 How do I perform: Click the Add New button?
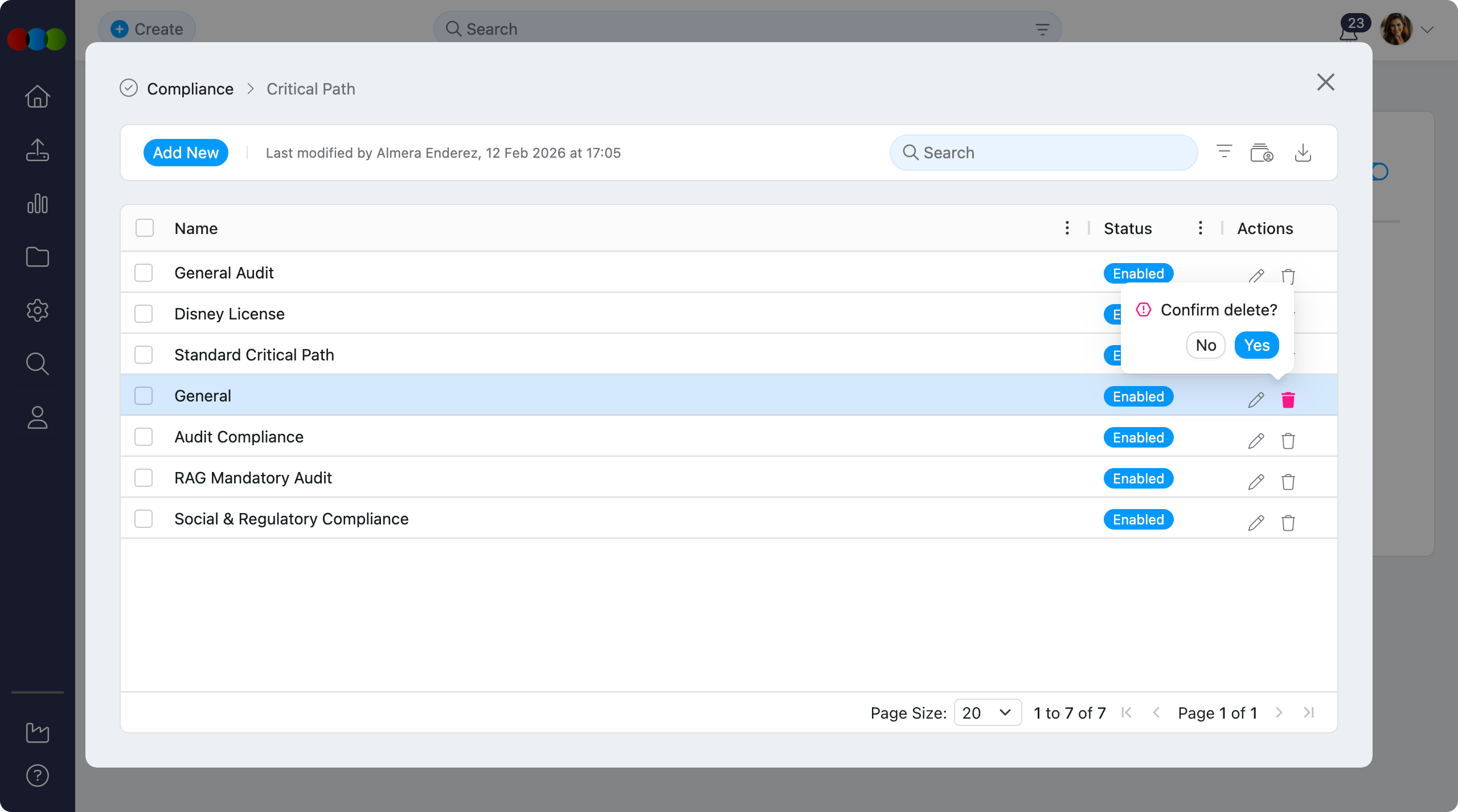[x=186, y=153]
